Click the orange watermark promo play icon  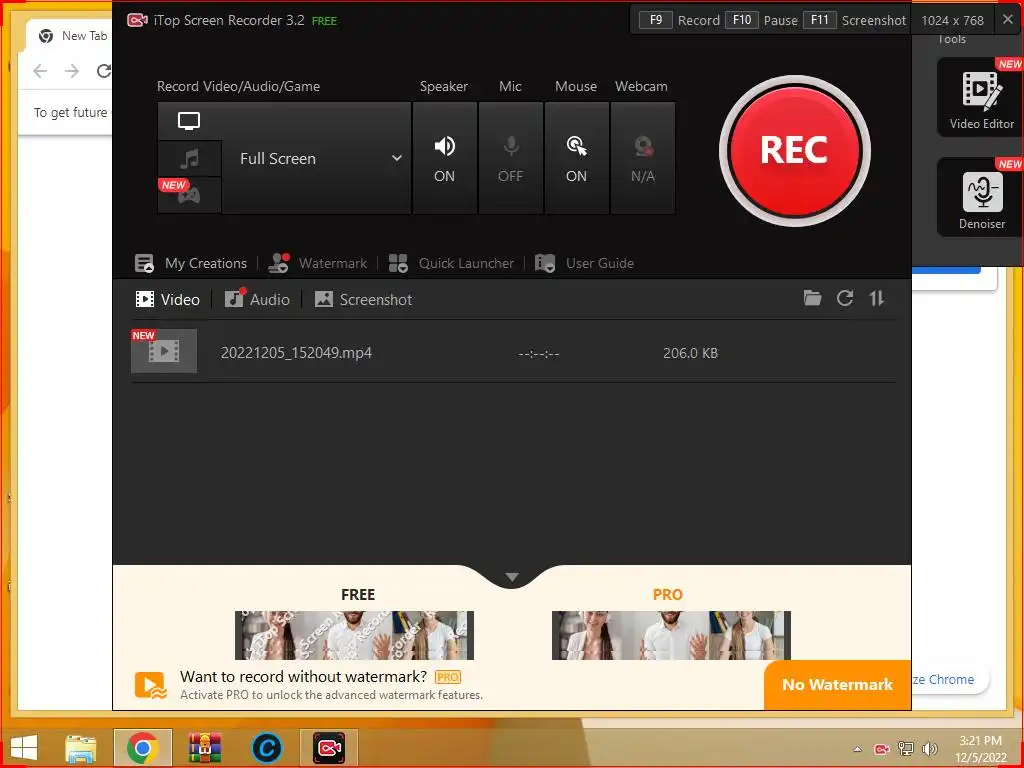(x=151, y=686)
